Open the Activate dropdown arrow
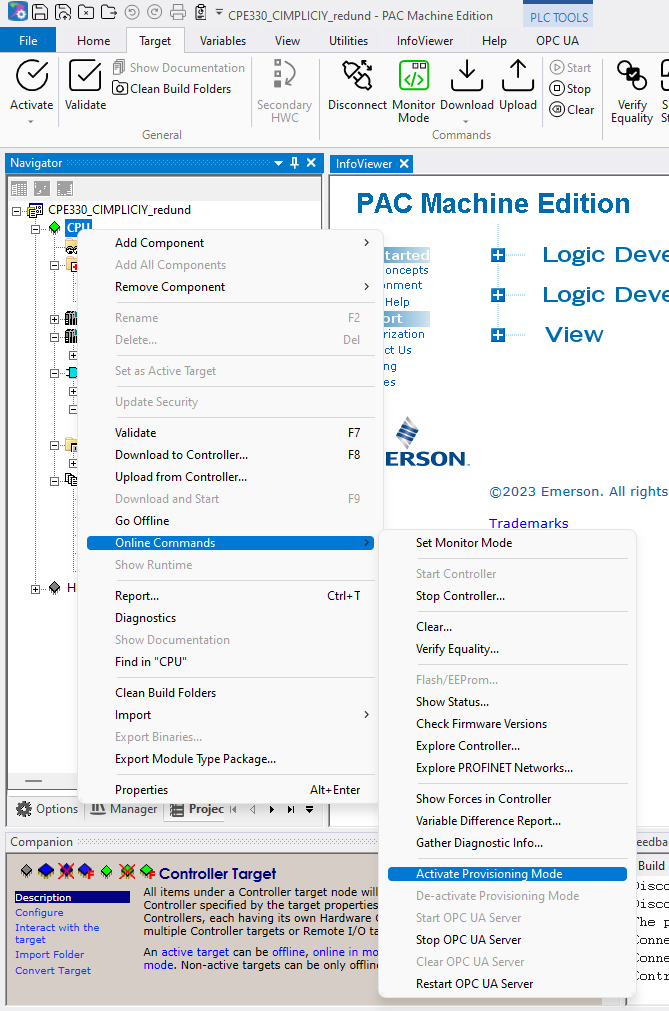The image size is (669, 1011). (31, 121)
